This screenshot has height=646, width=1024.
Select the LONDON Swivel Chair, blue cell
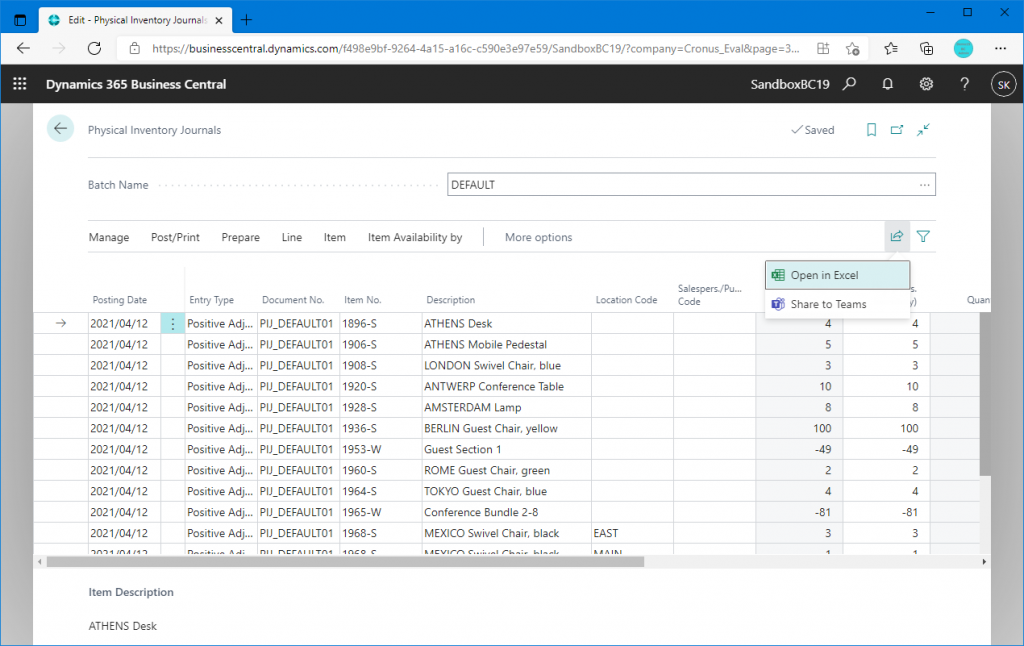[x=507, y=365]
